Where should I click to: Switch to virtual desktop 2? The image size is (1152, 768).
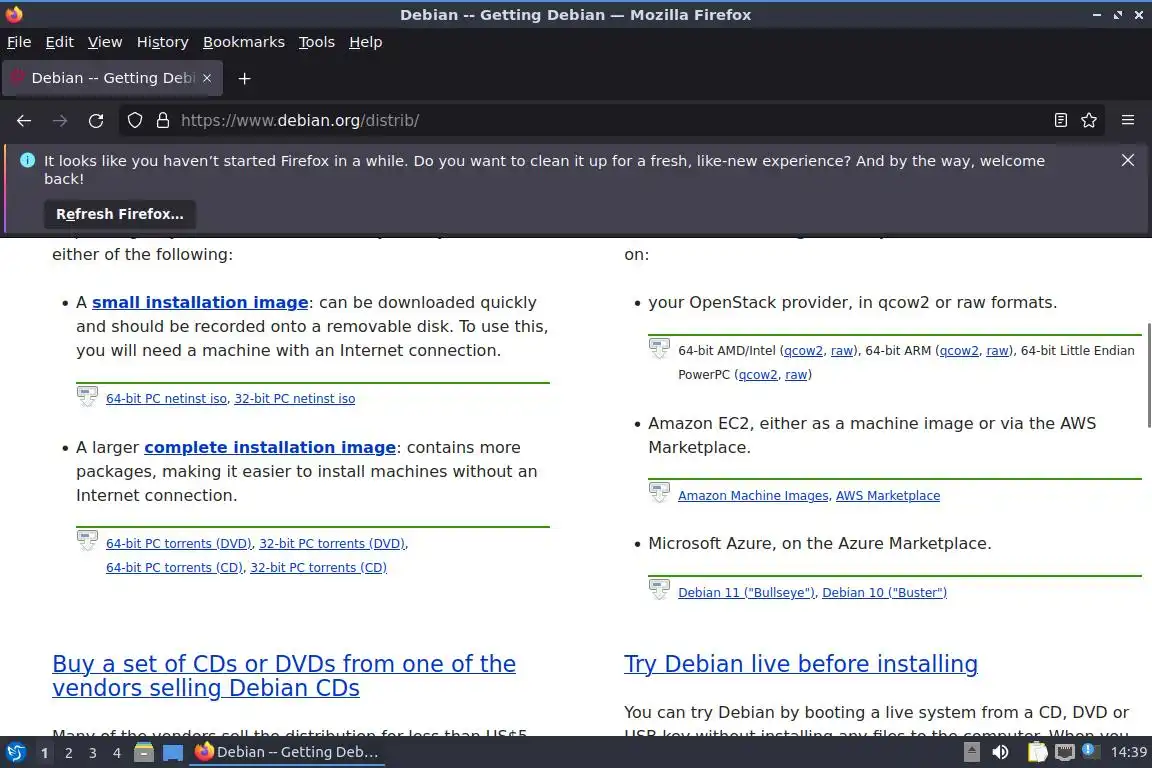68,753
